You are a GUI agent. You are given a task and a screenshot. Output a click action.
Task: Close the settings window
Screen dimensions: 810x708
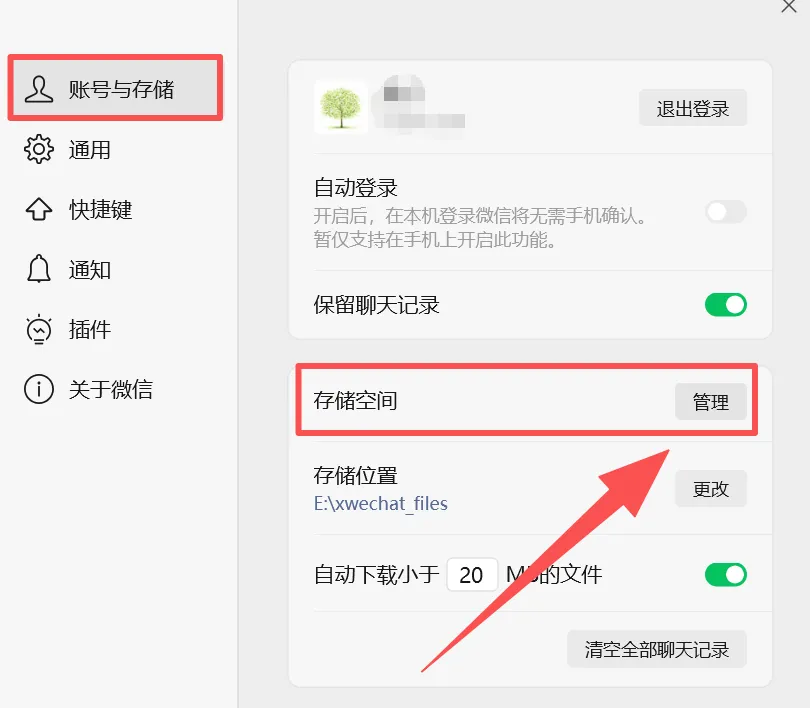[x=789, y=6]
